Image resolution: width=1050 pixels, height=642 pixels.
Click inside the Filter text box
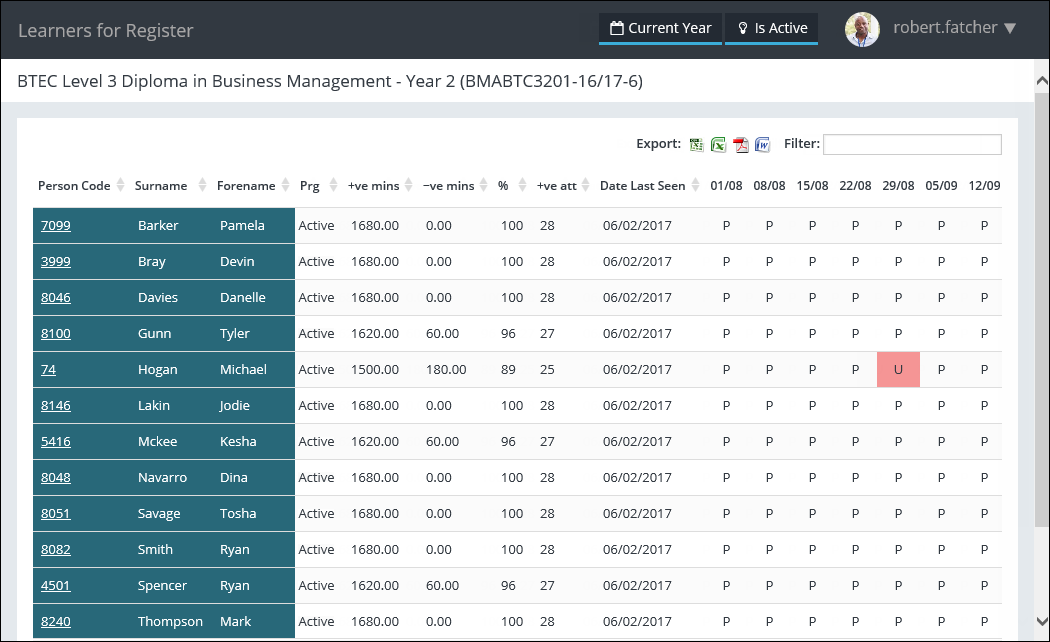tap(911, 144)
